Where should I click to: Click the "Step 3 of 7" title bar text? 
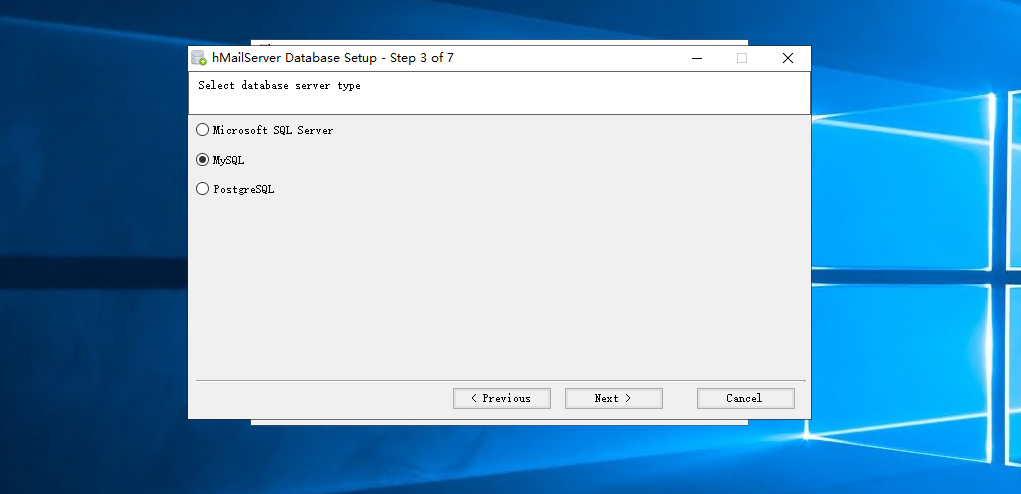421,58
